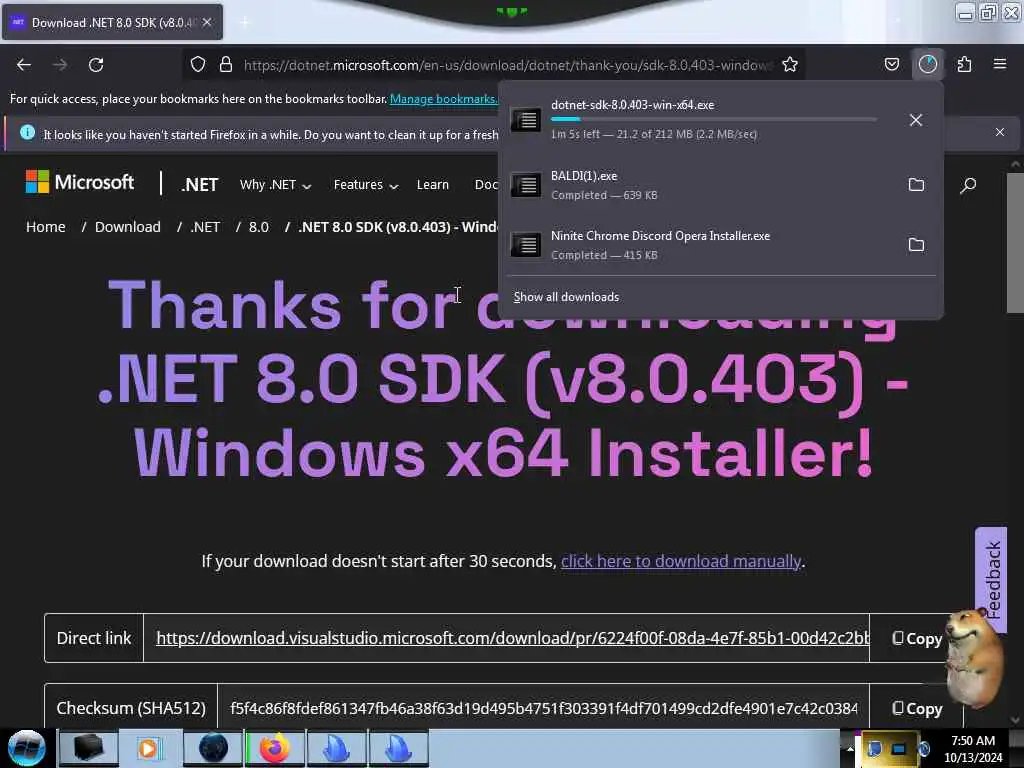The image size is (1024, 768).
Task: Open the dark globe taskbar icon
Action: [x=213, y=748]
